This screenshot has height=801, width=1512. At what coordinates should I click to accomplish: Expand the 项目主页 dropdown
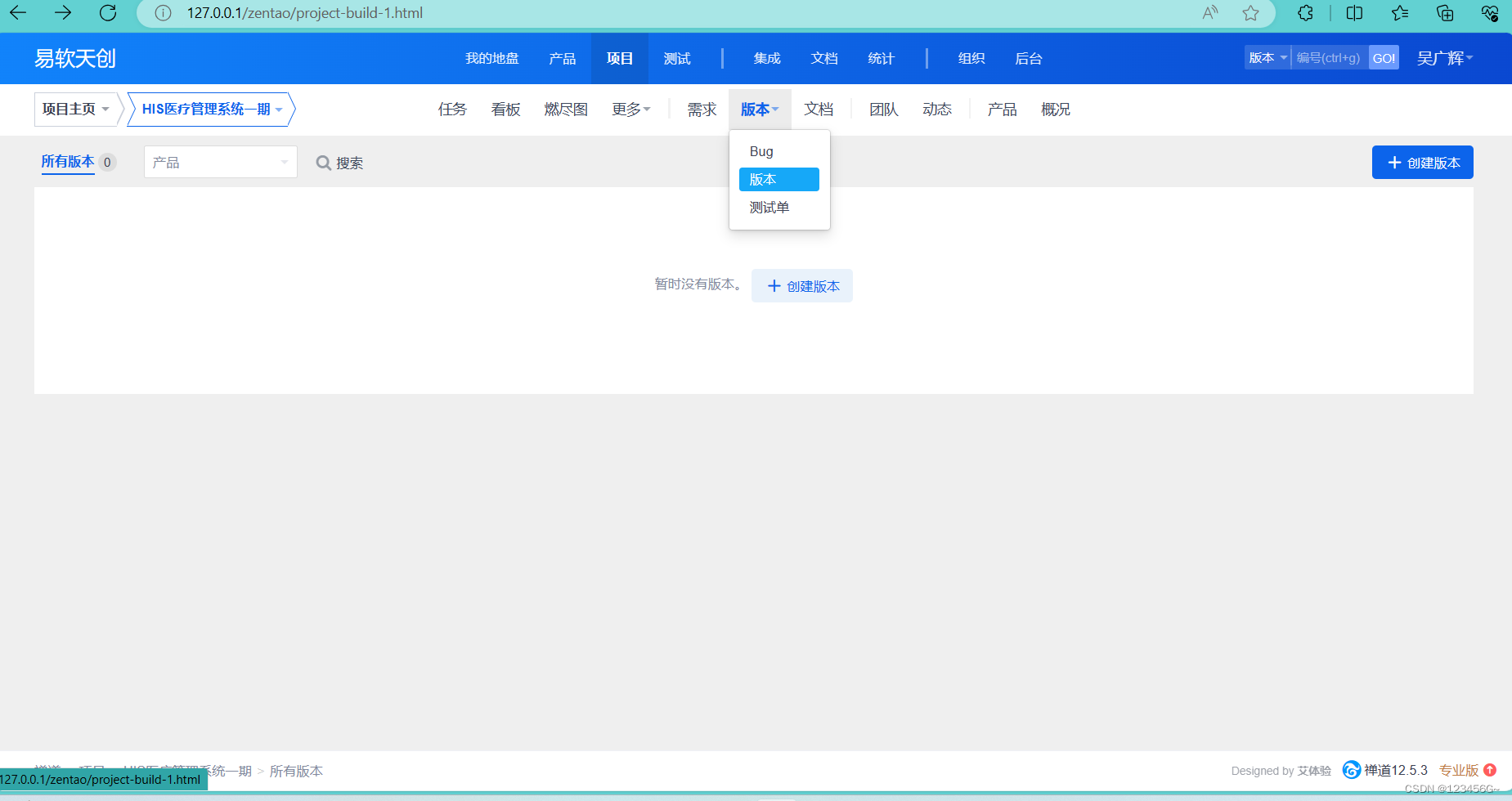tap(75, 109)
